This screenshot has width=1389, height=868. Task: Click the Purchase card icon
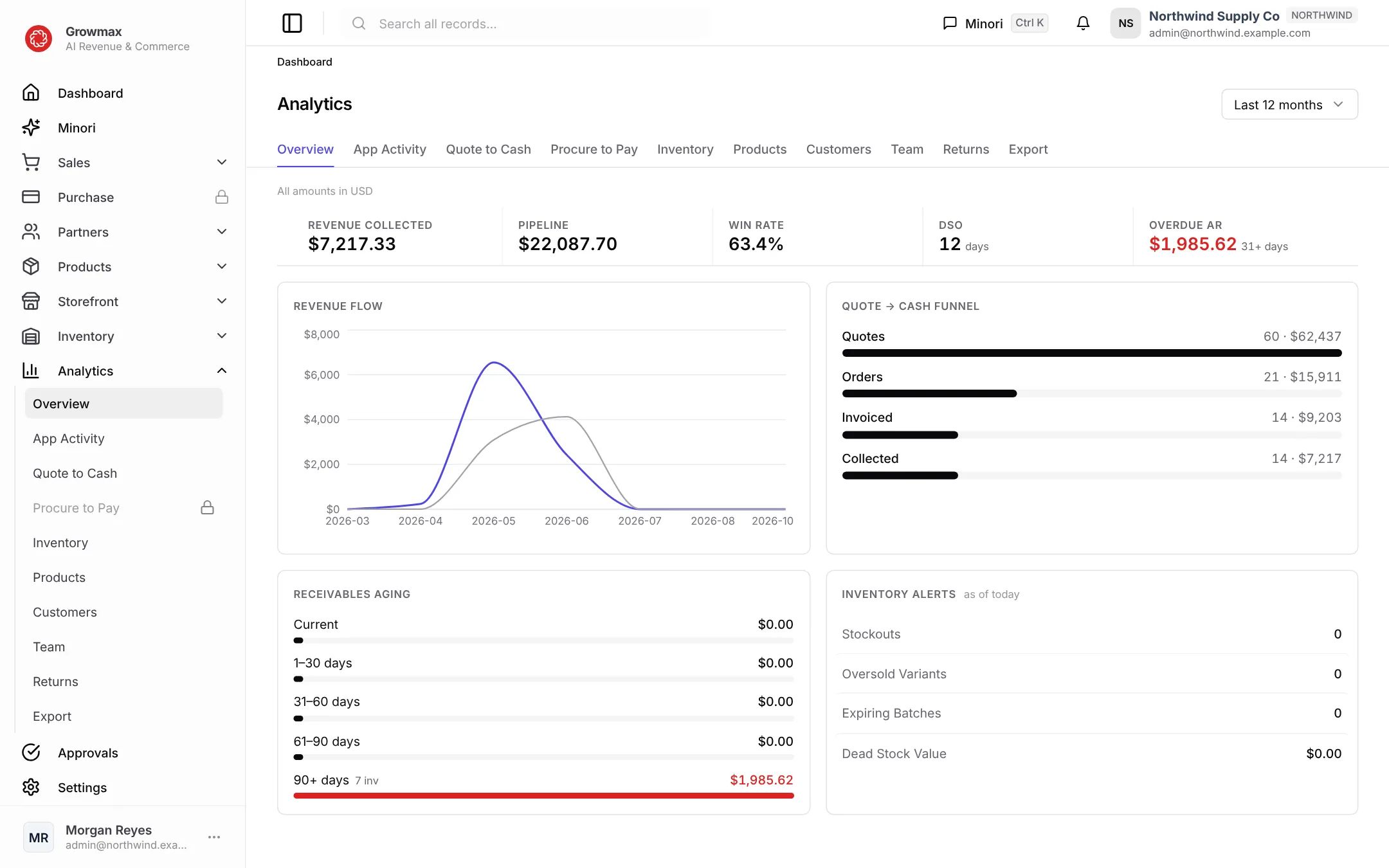[x=31, y=197]
